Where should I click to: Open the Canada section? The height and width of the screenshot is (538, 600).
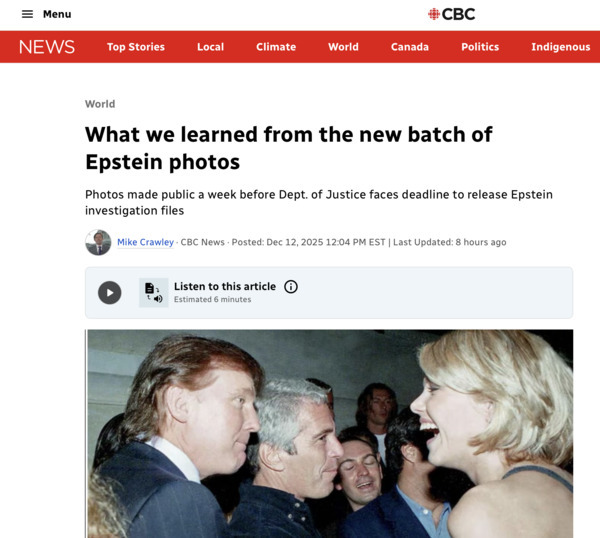(410, 47)
